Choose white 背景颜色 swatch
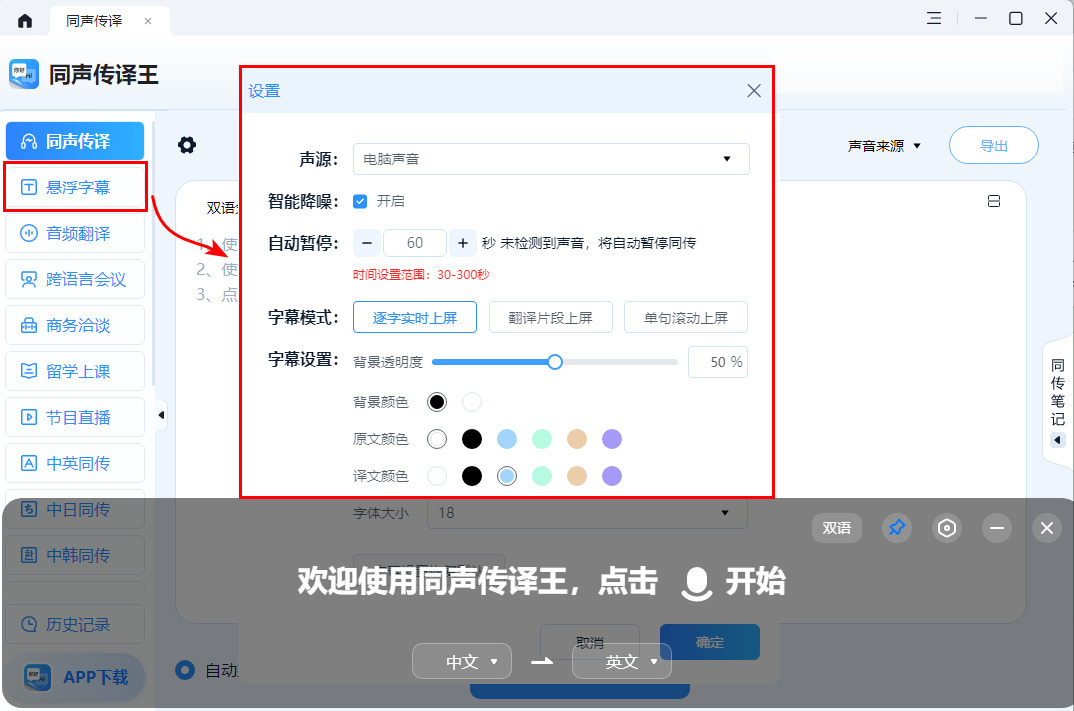This screenshot has height=711, width=1074. tap(472, 402)
